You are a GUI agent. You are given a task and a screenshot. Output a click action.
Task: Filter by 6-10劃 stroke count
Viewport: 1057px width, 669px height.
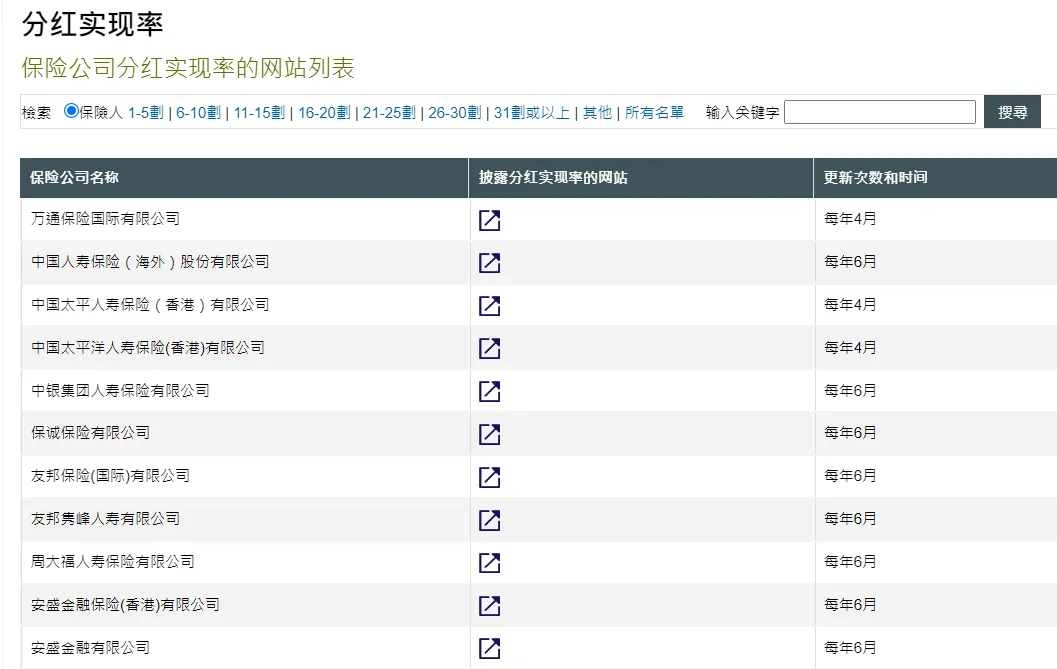tap(198, 113)
